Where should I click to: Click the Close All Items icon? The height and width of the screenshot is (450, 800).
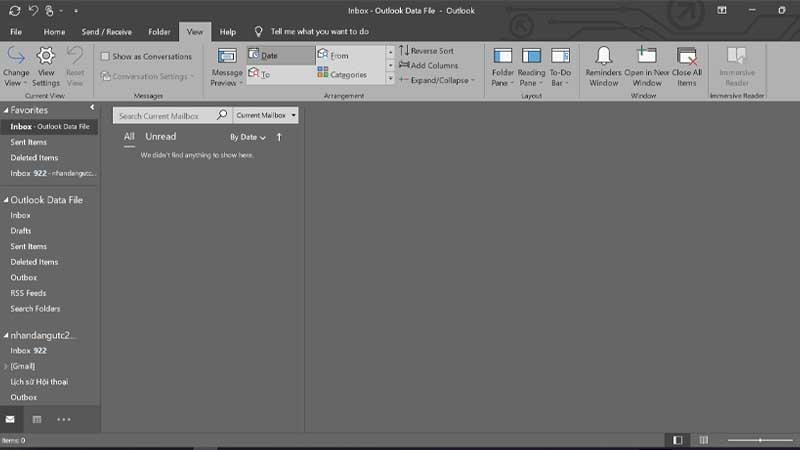686,56
